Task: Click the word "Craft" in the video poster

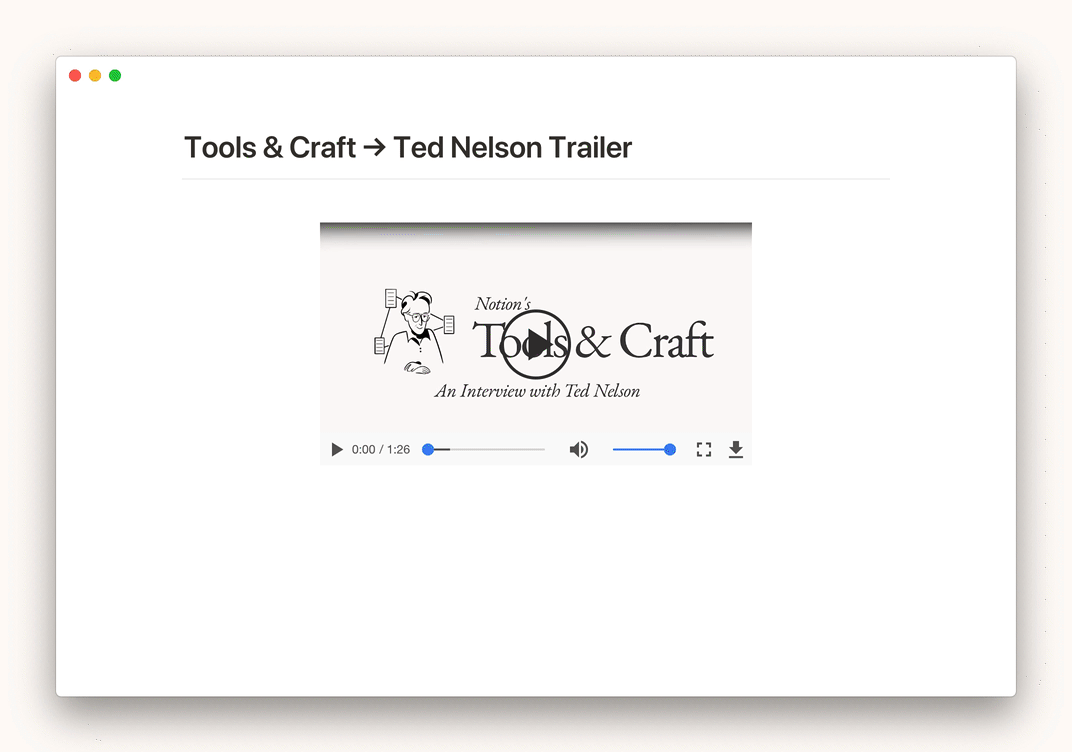Action: tap(666, 342)
